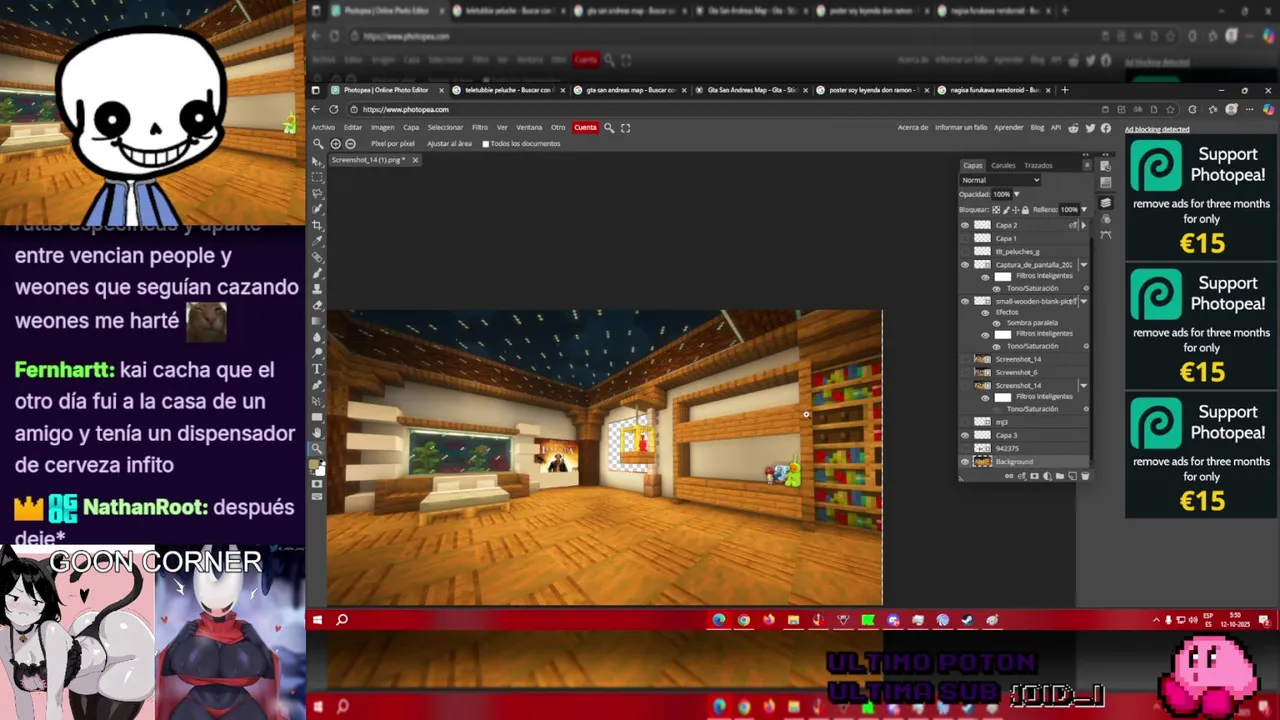This screenshot has height=720, width=1280.
Task: Collapse the Captura_de_pantalla layer arrow
Action: 1084,265
